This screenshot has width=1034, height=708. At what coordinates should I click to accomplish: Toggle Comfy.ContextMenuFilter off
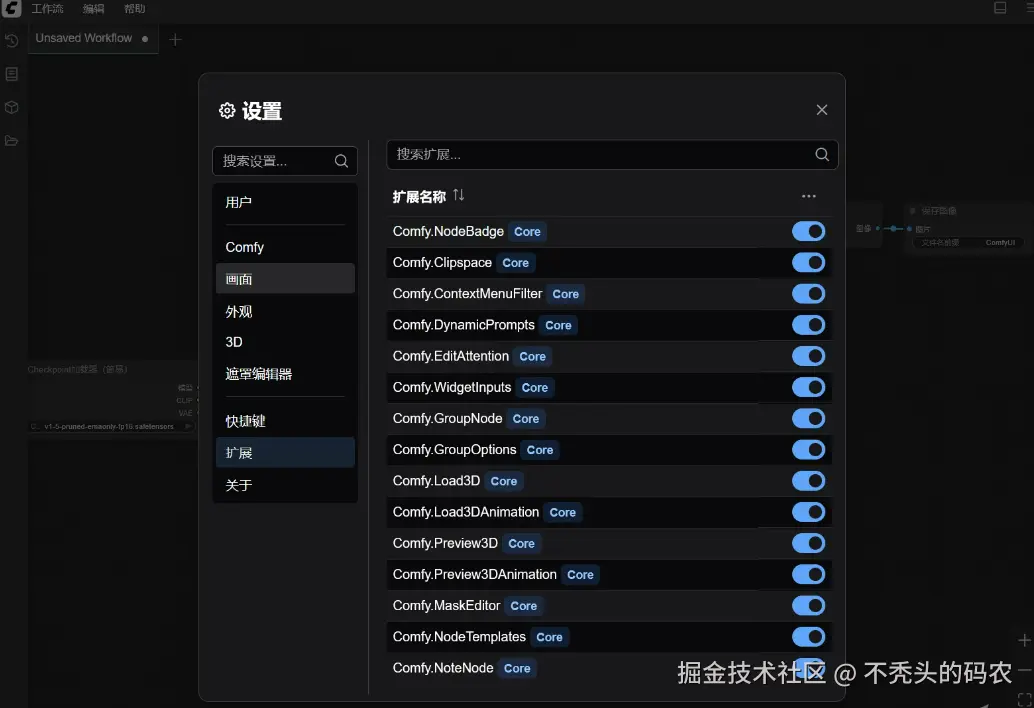808,293
